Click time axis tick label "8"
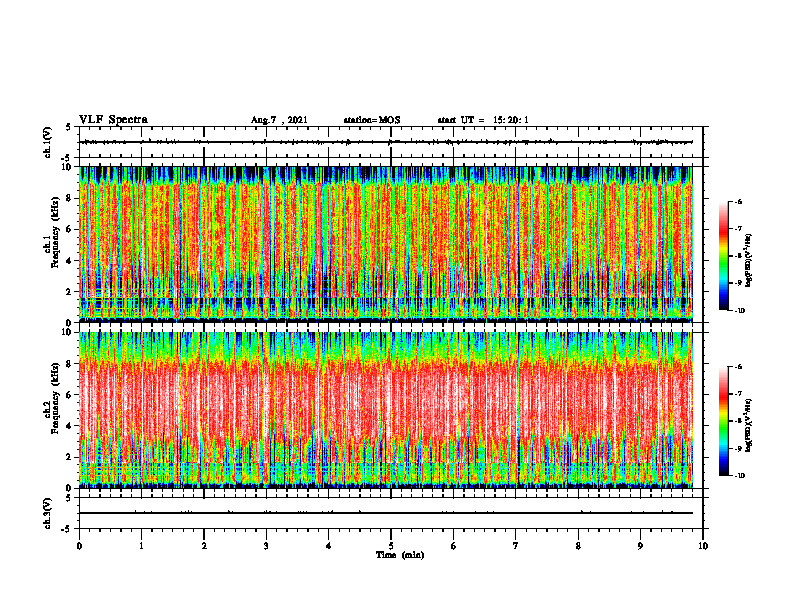This screenshot has width=792, height=612. pyautogui.click(x=578, y=546)
